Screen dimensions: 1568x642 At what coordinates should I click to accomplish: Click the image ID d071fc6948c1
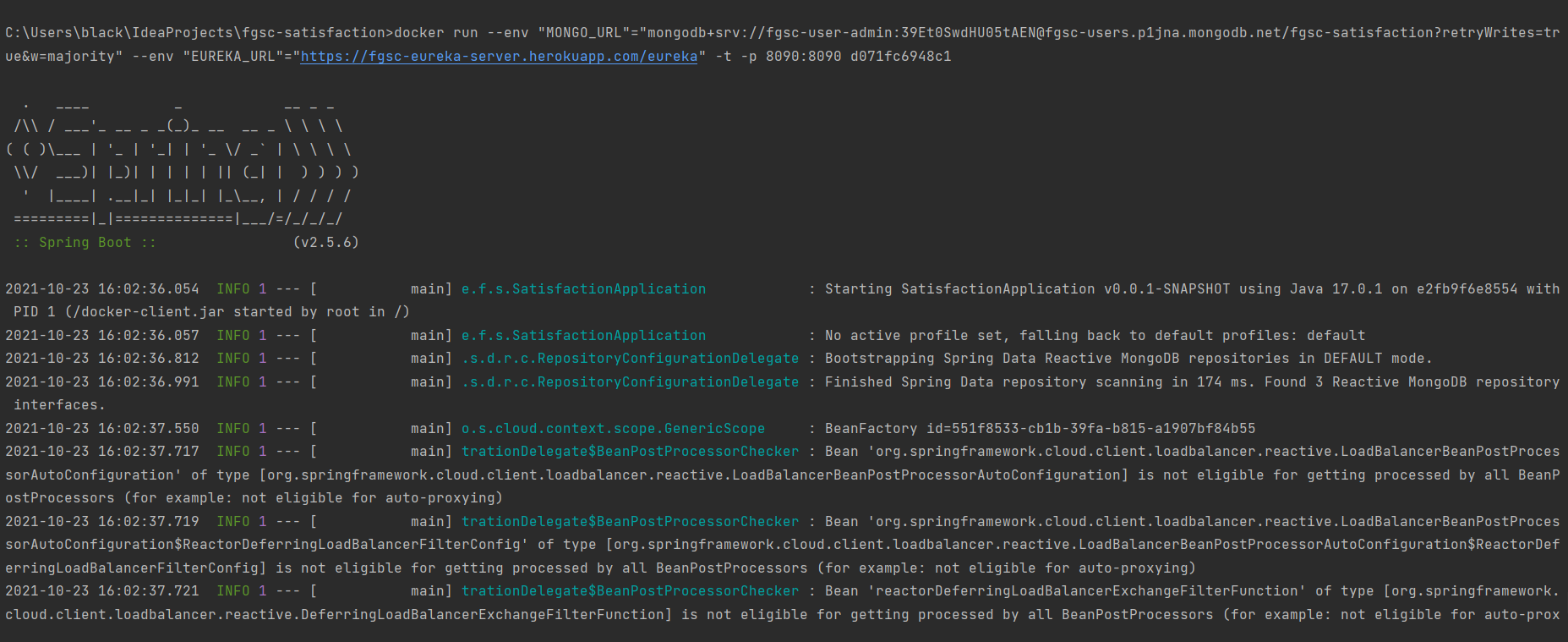(900, 56)
